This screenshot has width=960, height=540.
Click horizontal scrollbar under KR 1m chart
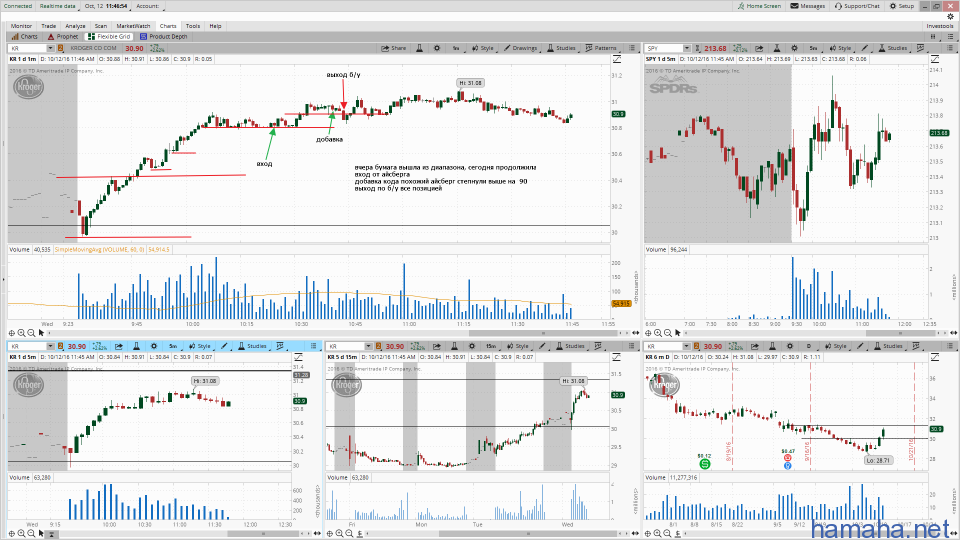pos(545,333)
